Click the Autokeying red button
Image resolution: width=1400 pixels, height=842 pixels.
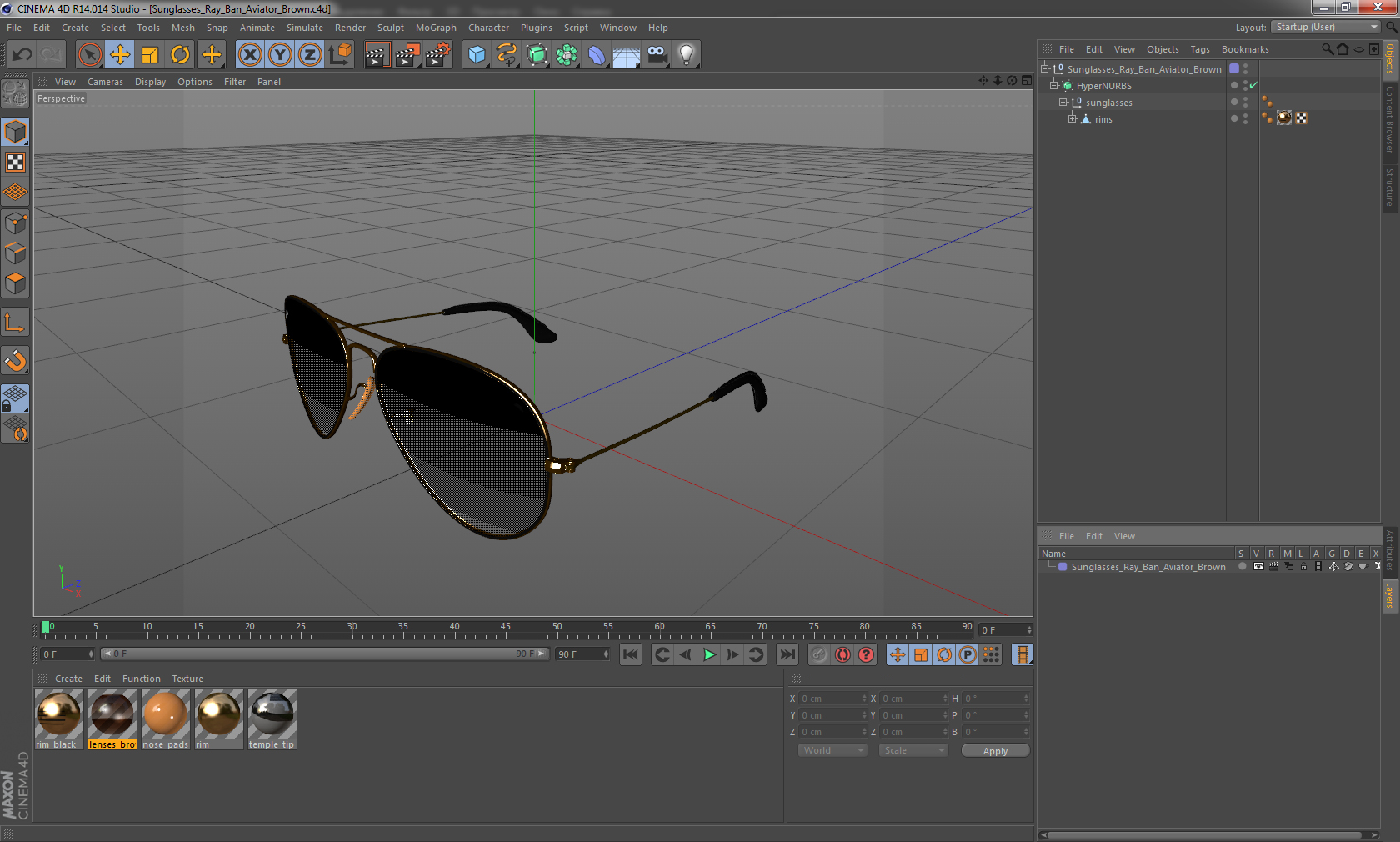click(x=842, y=654)
